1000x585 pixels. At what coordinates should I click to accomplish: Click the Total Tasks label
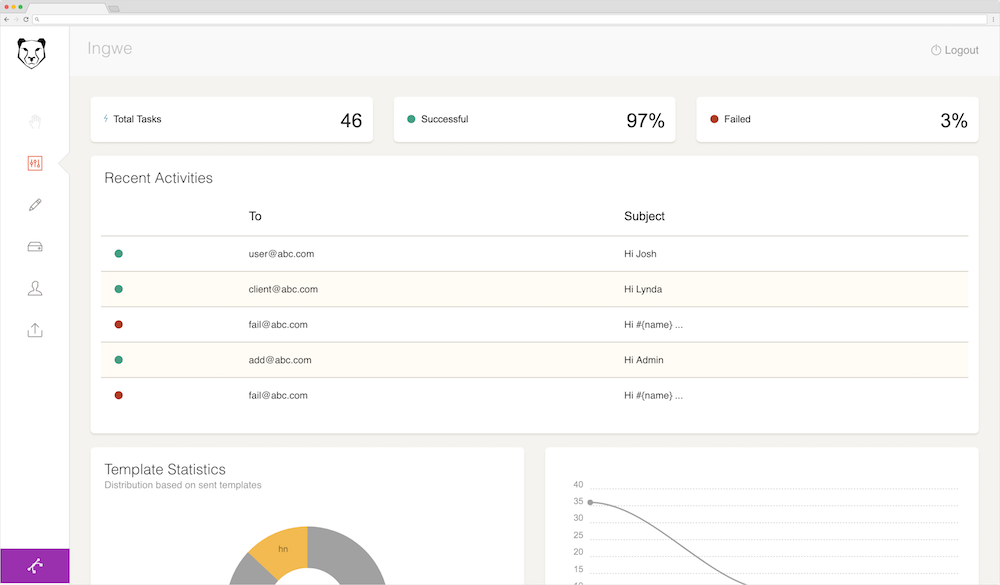coord(137,119)
